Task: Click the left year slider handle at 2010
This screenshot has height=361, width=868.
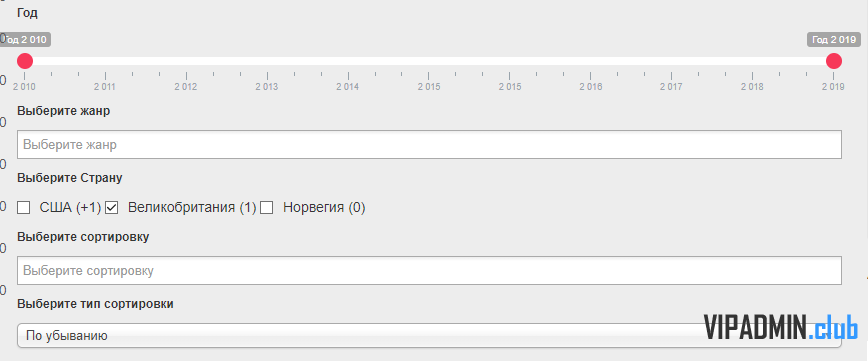Action: [24, 61]
